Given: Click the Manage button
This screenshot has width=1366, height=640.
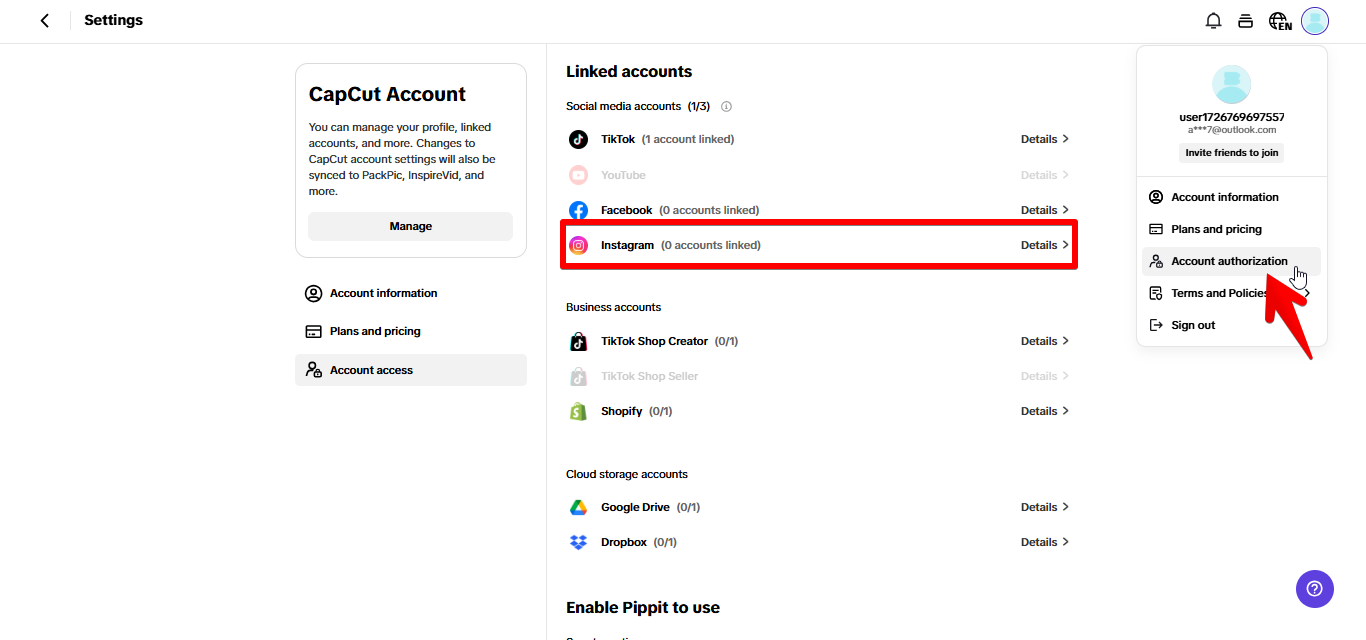Looking at the screenshot, I should pyautogui.click(x=410, y=226).
